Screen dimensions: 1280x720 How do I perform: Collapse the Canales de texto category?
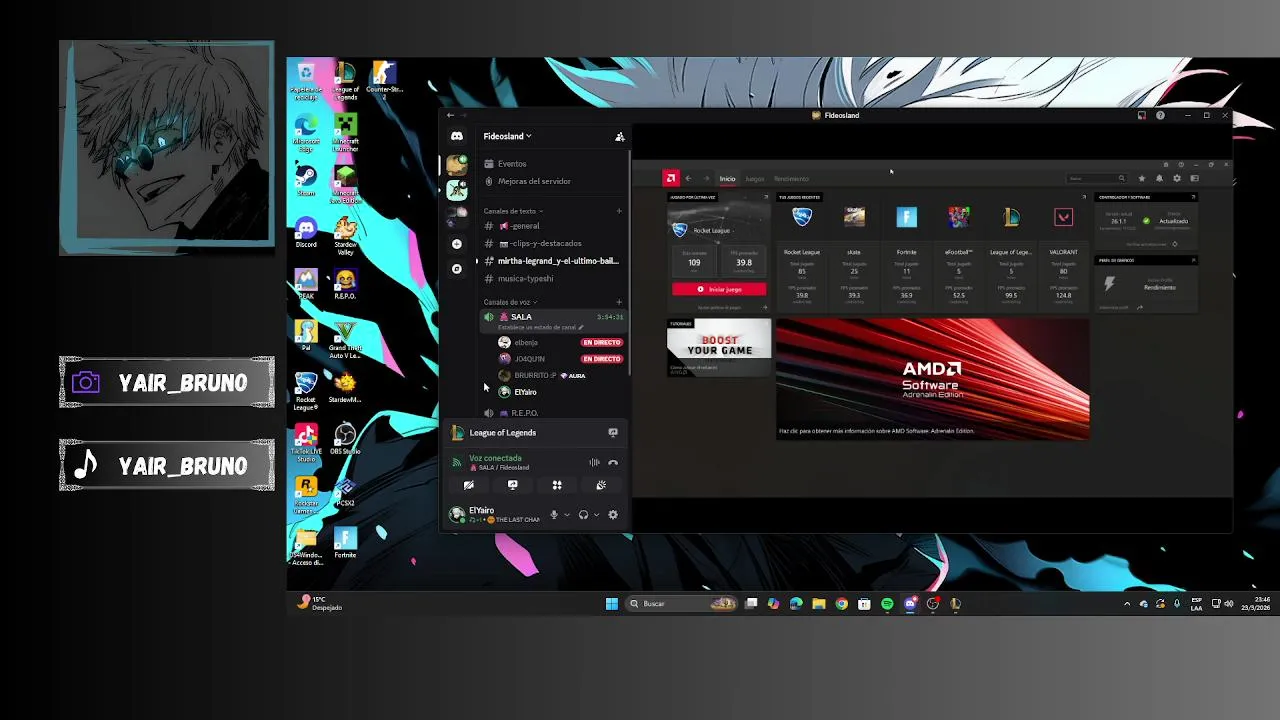click(x=513, y=211)
